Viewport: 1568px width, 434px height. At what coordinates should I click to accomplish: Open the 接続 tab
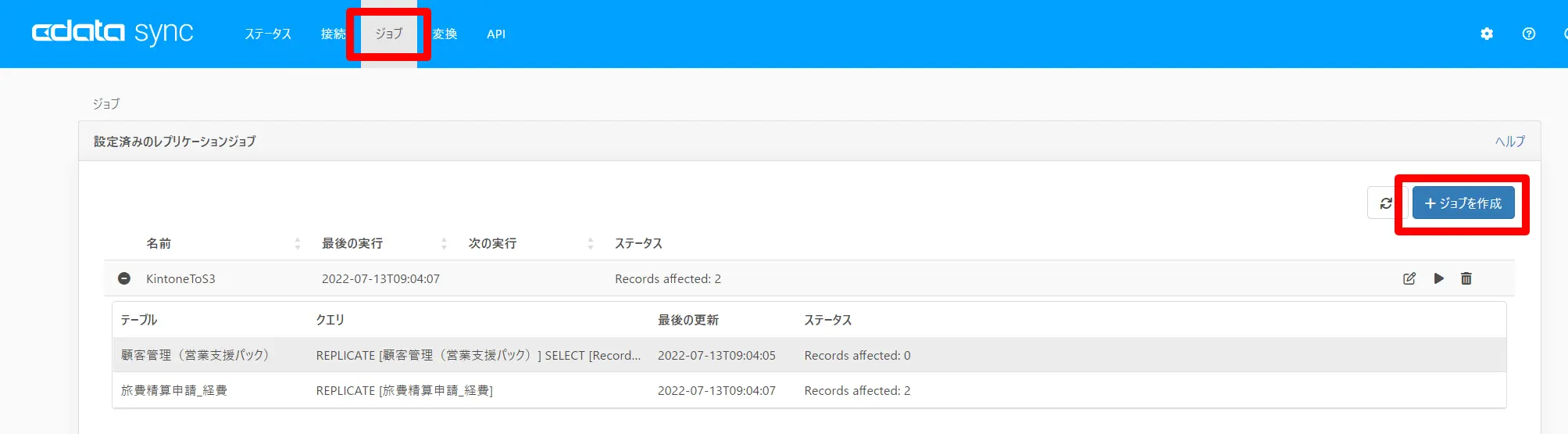[x=333, y=34]
